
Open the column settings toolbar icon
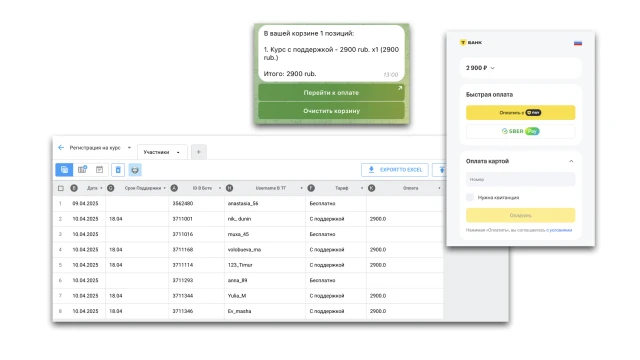click(x=82, y=169)
